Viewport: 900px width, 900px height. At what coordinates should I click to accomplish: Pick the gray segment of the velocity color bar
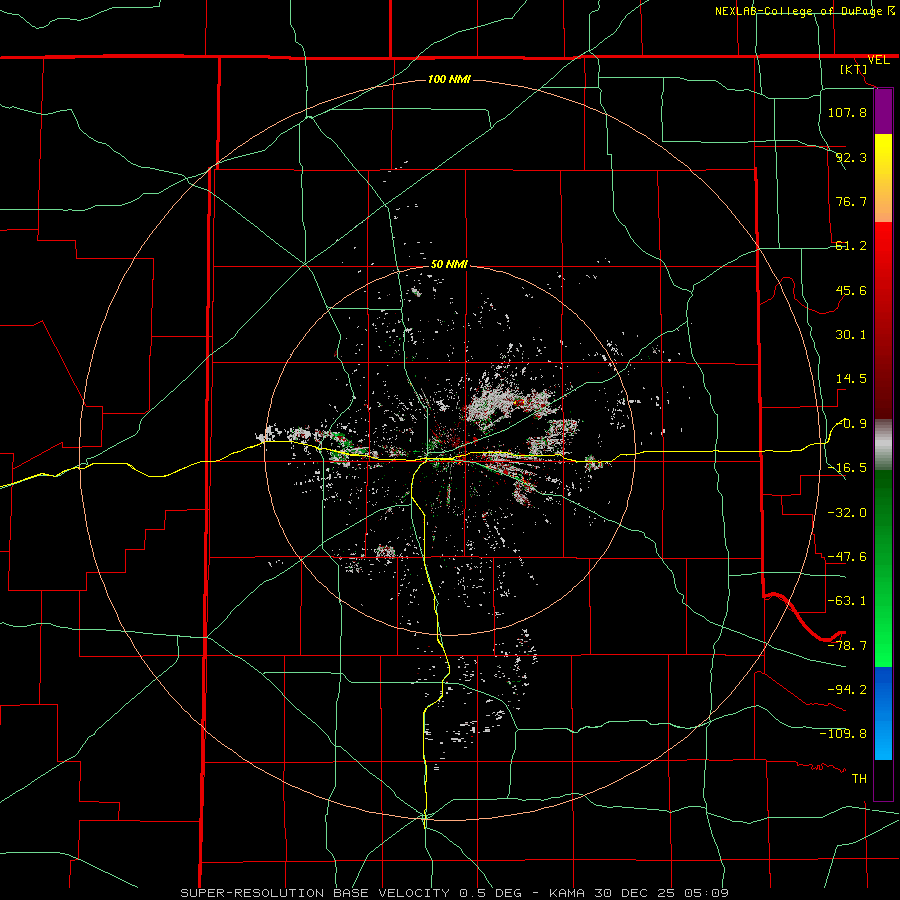tap(883, 444)
